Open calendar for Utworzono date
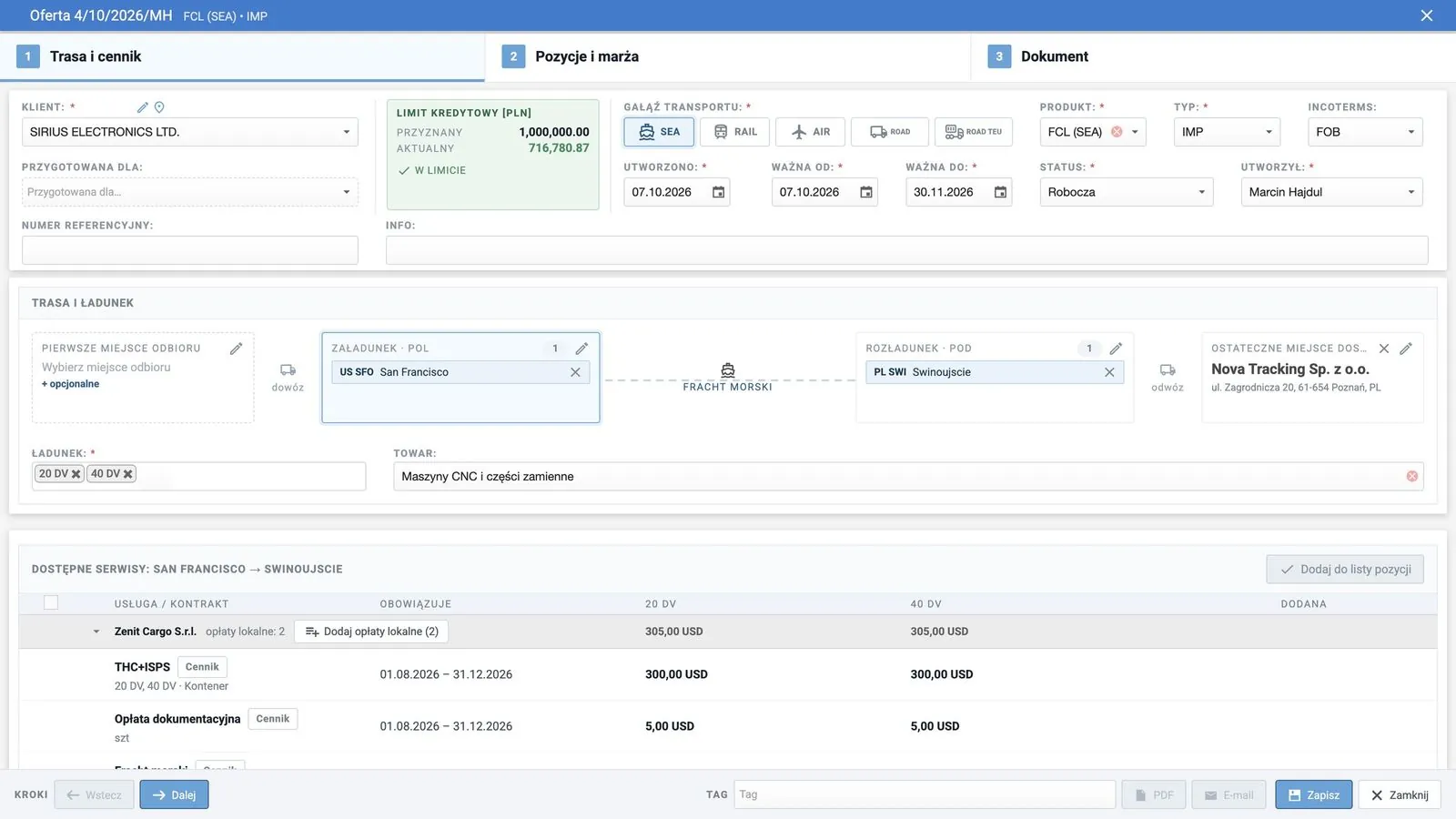1456x819 pixels. [x=719, y=192]
